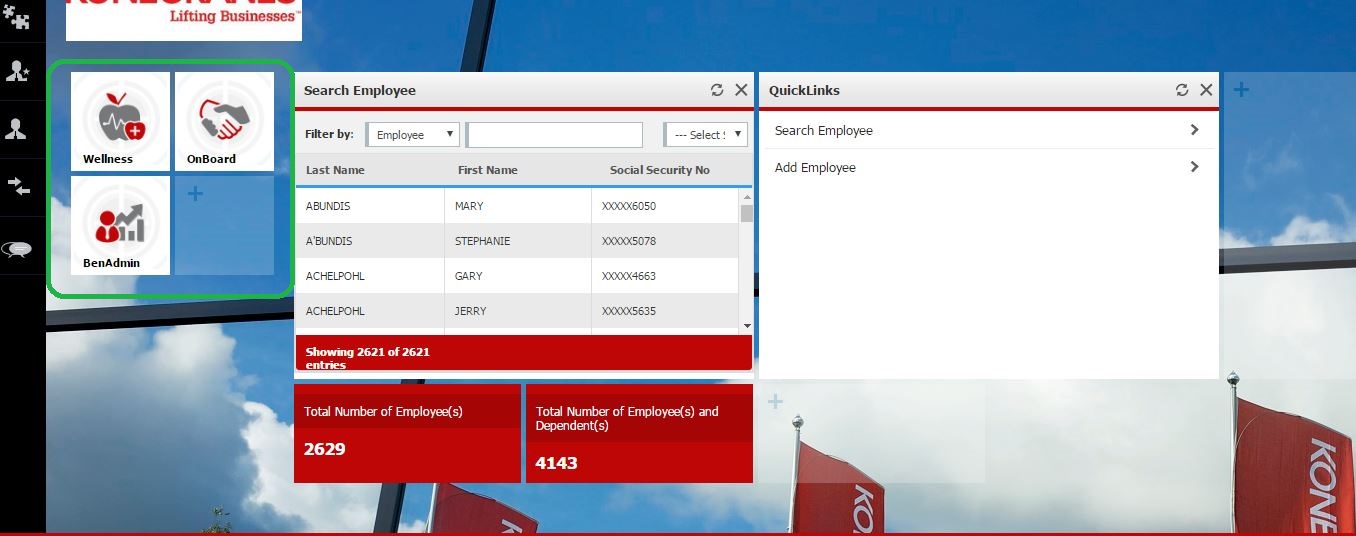Expand Search Employee quick link arrow
1356x536 pixels.
[x=1194, y=130]
